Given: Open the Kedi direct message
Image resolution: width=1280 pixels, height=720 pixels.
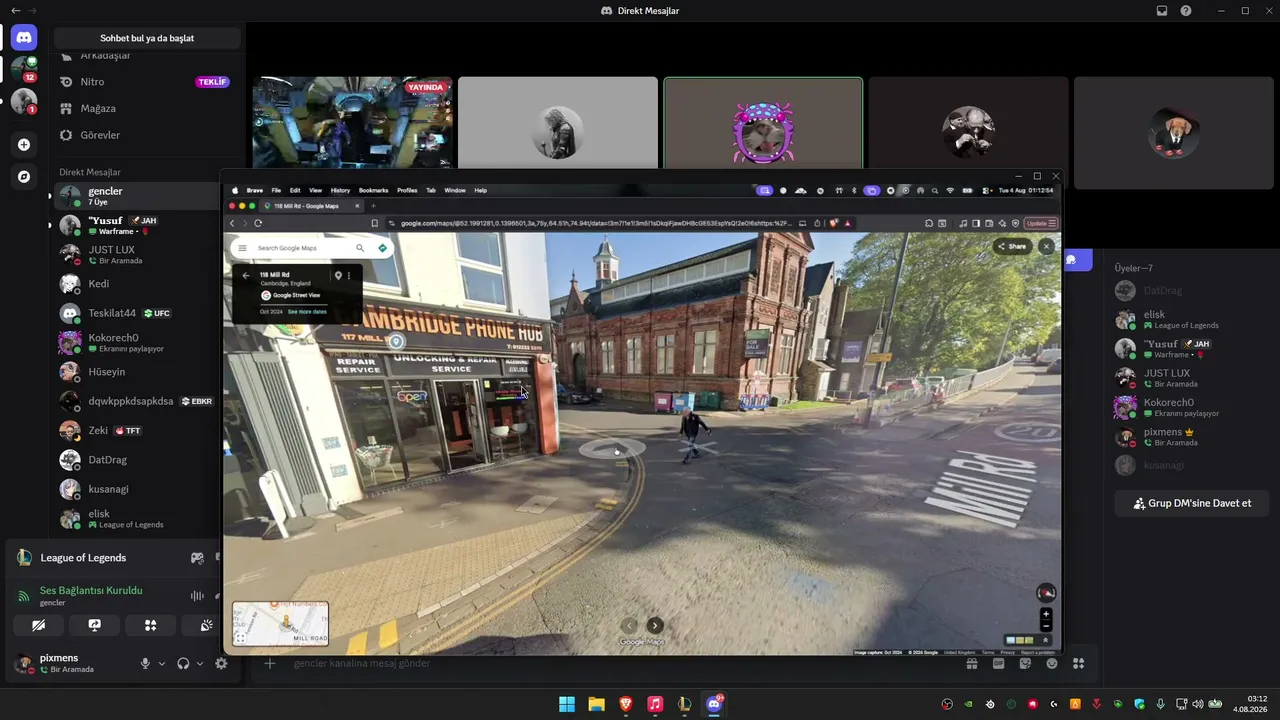Looking at the screenshot, I should point(137,284).
